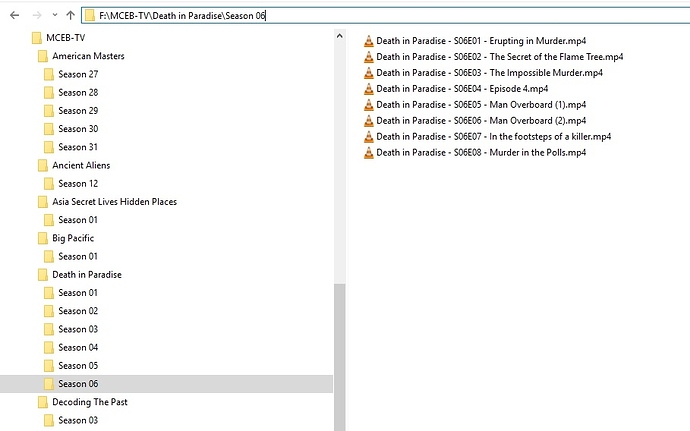
Task: Open the recent locations dropdown chevron
Action: [x=55, y=15]
